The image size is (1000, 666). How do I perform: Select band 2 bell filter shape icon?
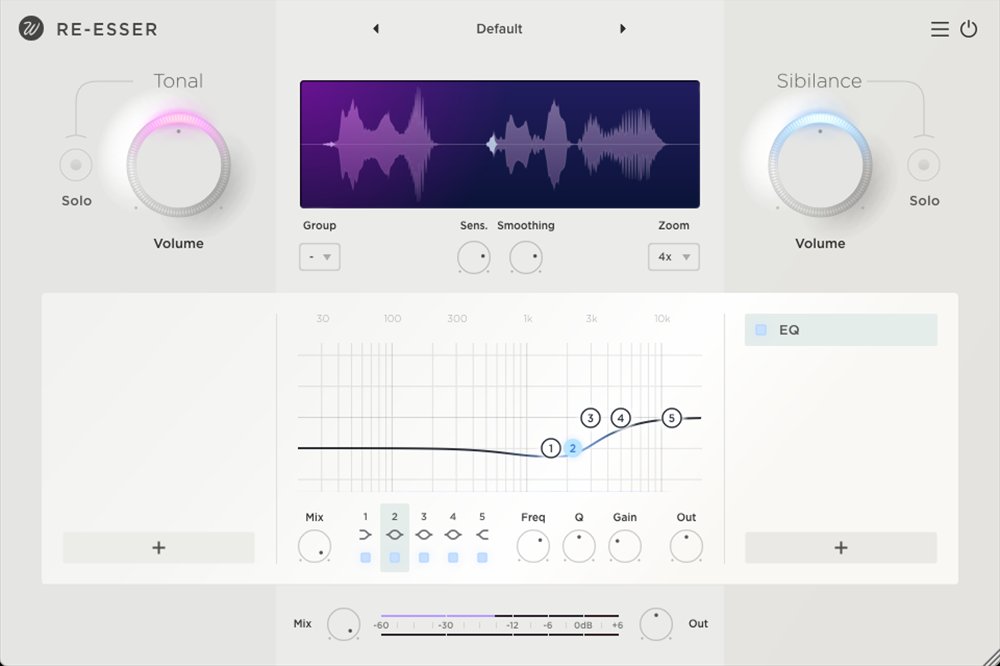(395, 535)
